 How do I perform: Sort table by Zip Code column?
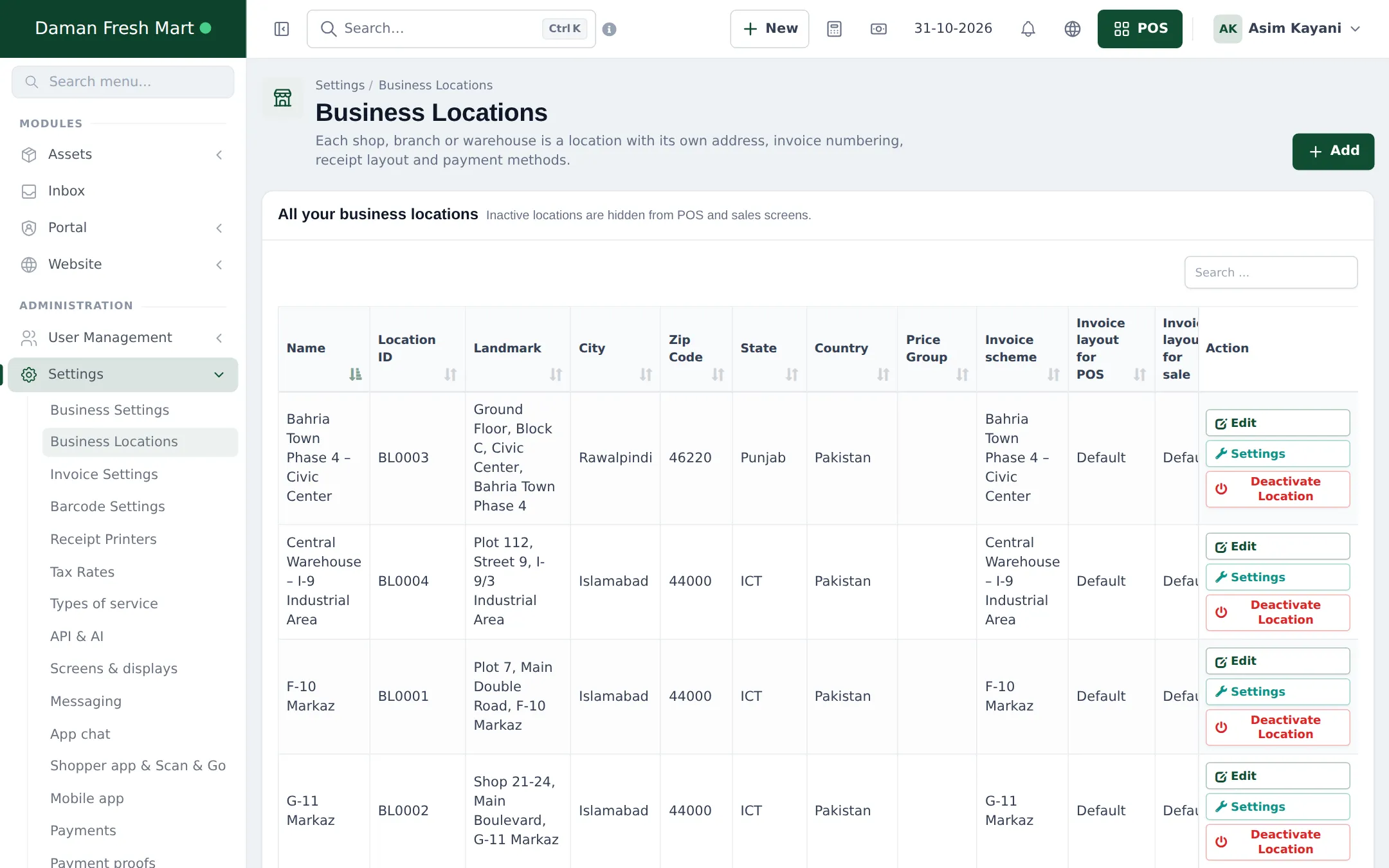718,374
